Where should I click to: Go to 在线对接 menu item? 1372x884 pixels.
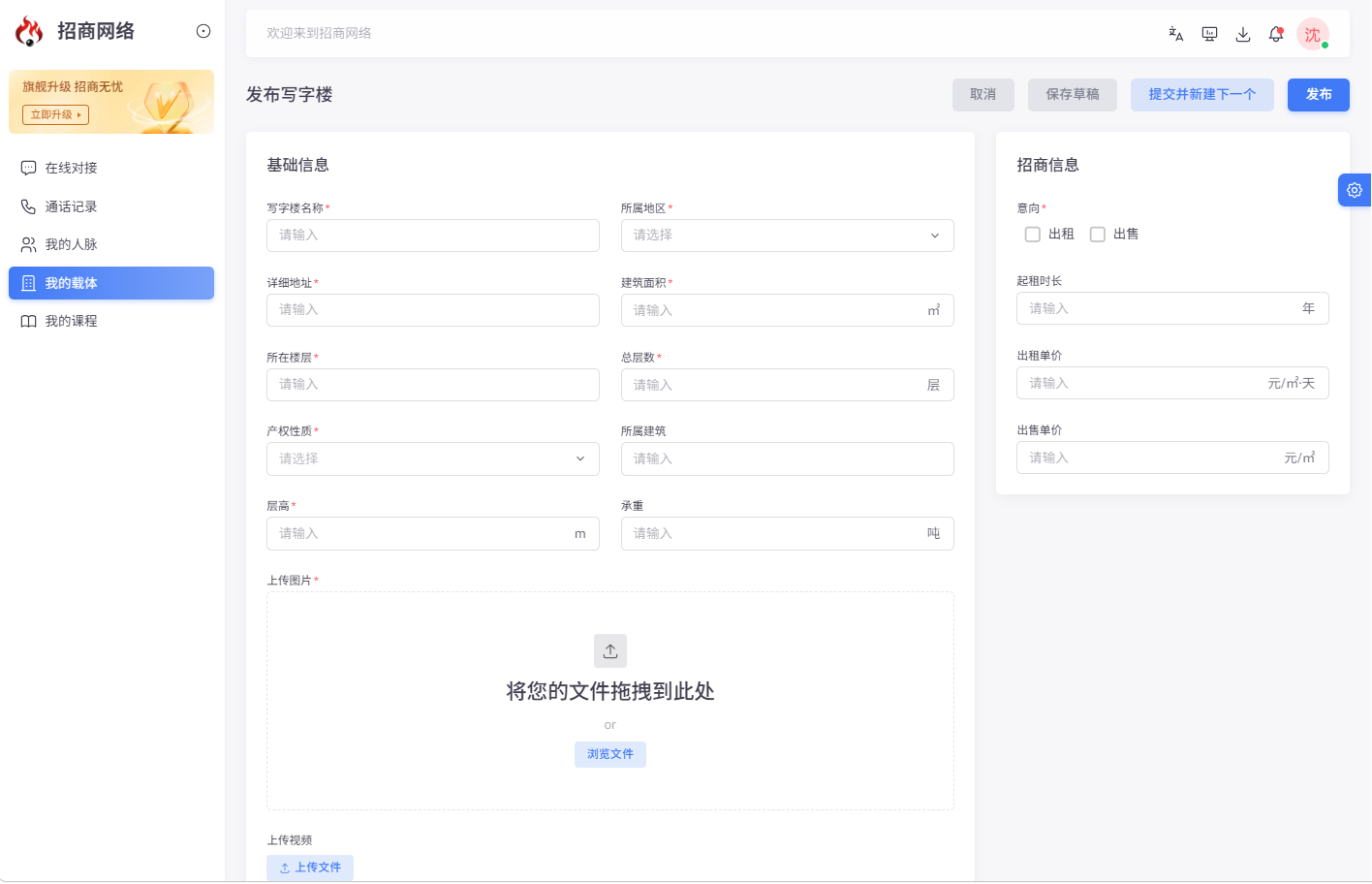click(111, 168)
